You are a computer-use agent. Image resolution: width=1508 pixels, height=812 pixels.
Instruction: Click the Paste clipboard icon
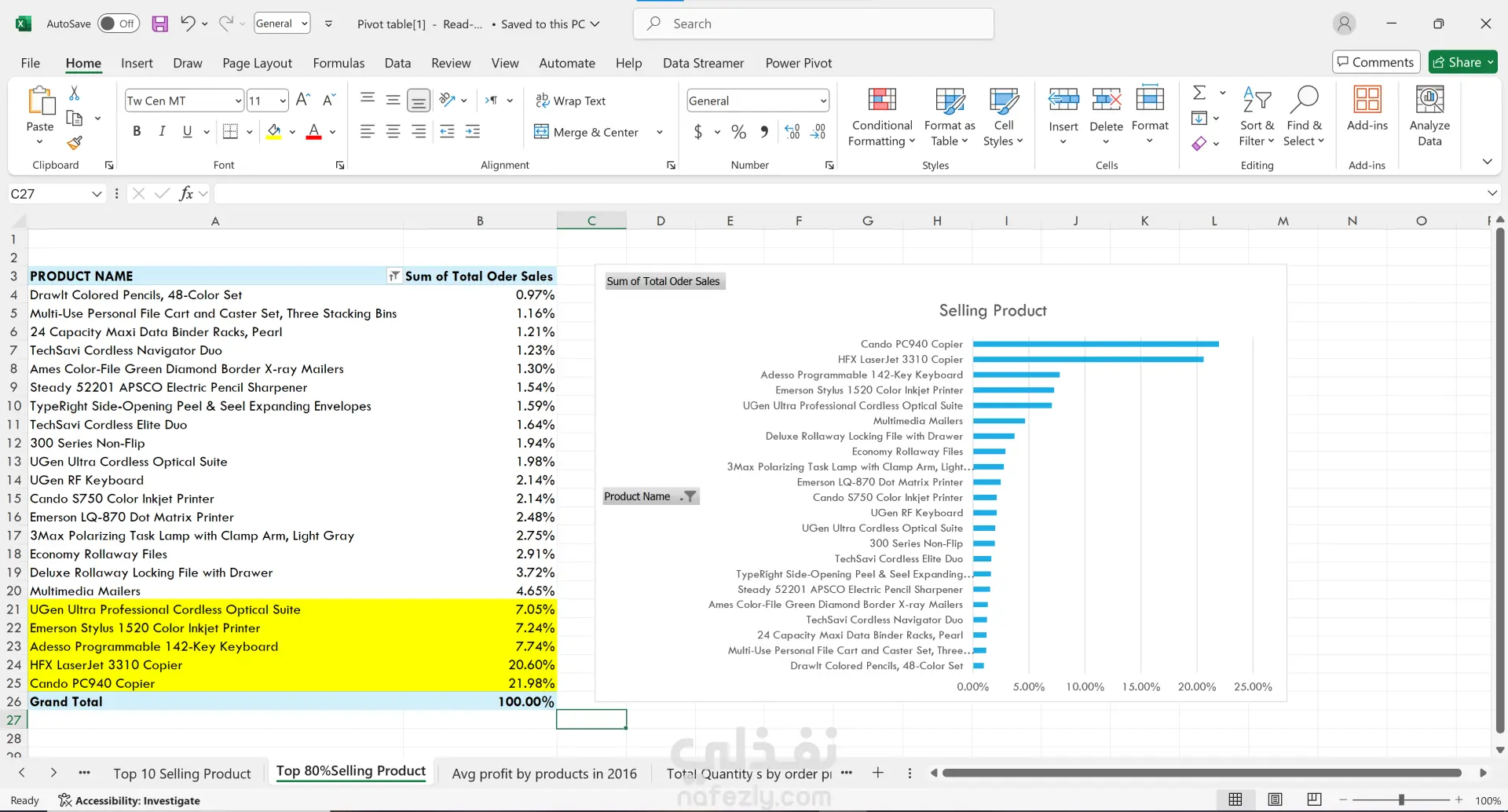coord(40,102)
